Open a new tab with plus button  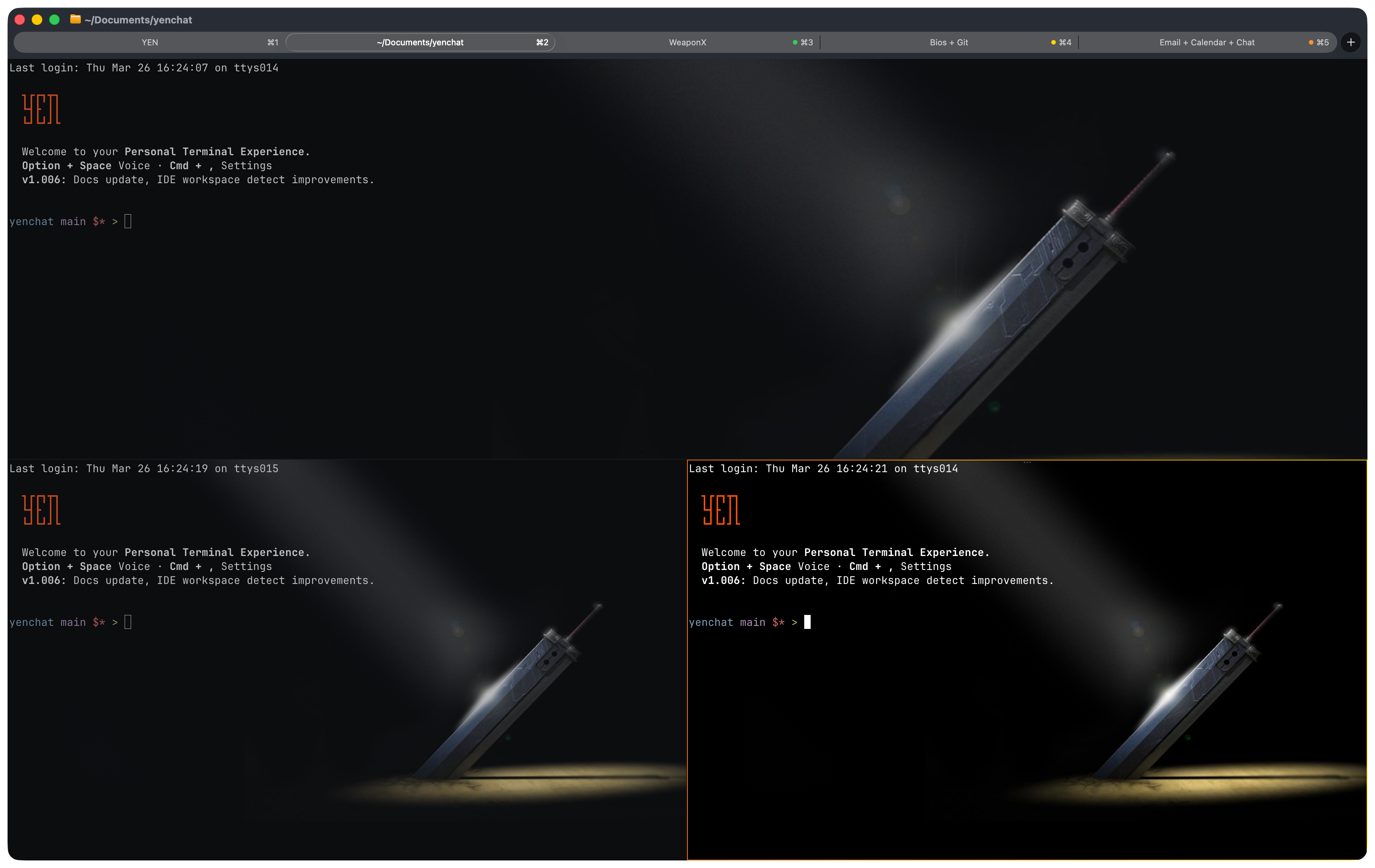click(x=1350, y=42)
